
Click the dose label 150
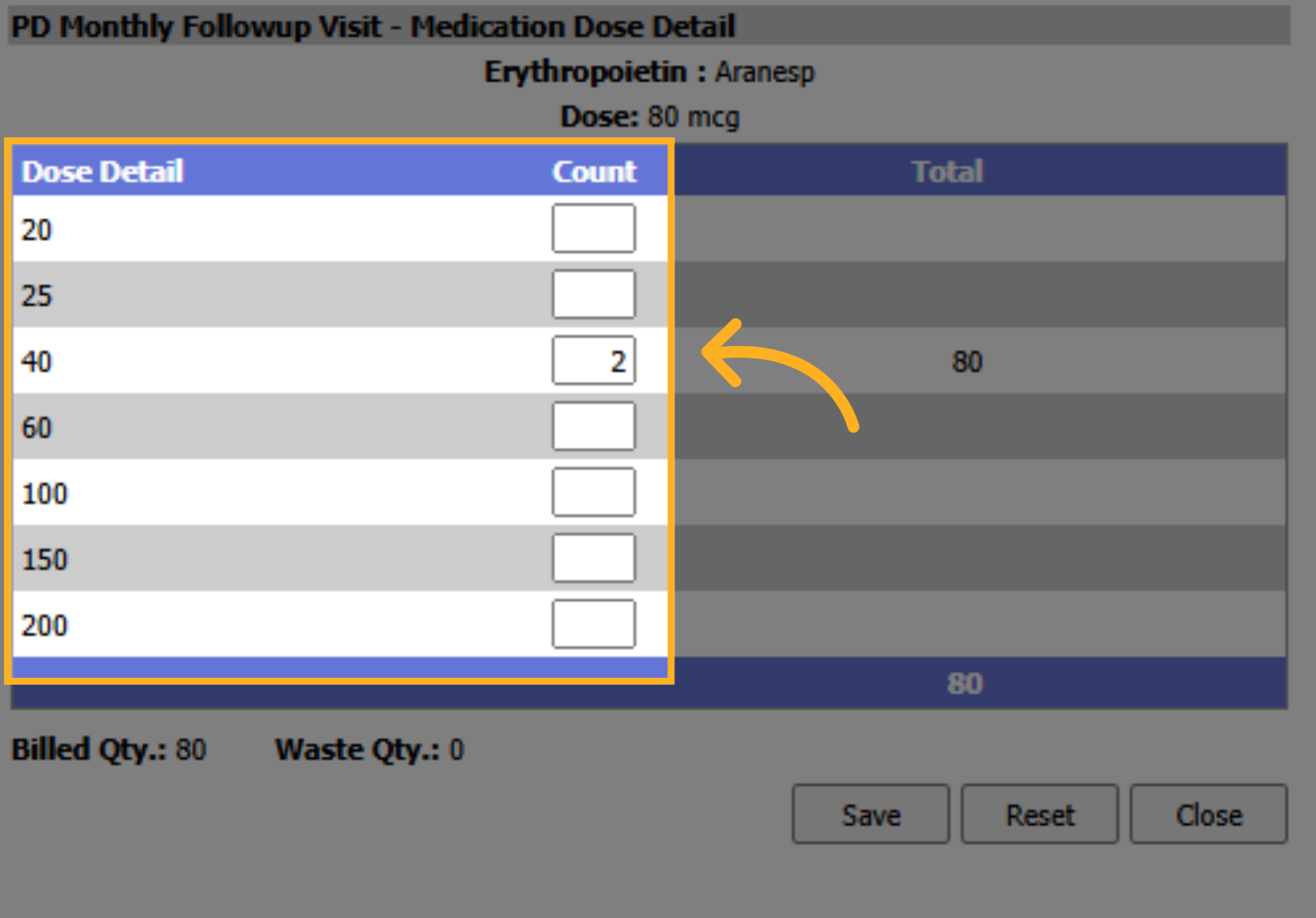(45, 560)
